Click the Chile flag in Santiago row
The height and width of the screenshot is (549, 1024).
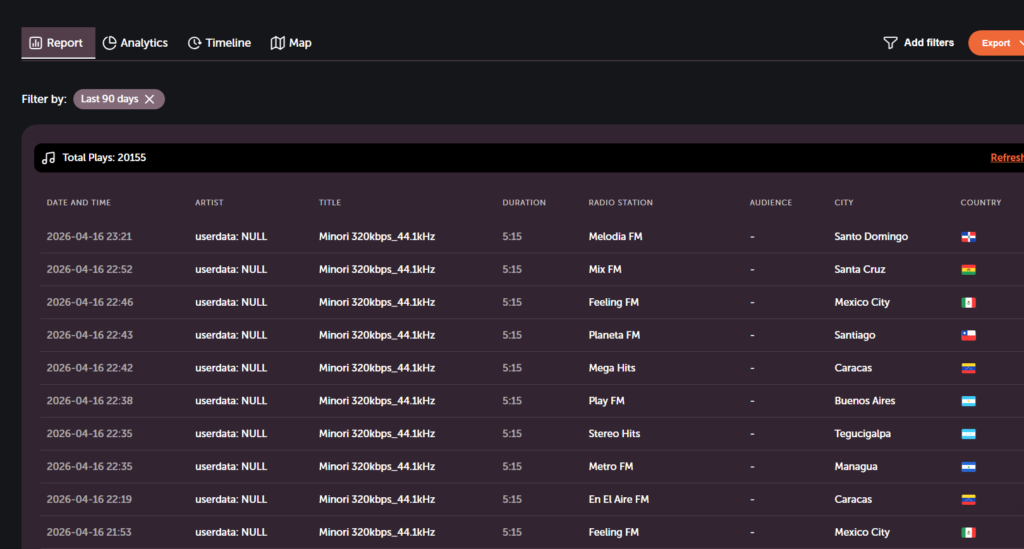968,336
